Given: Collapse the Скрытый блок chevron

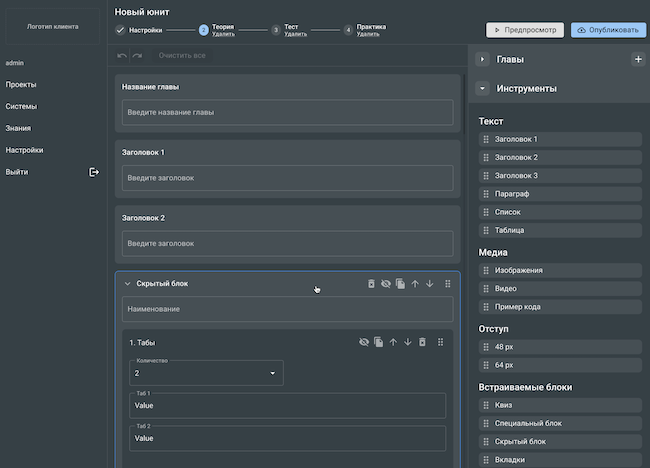Looking at the screenshot, I should pos(127,284).
